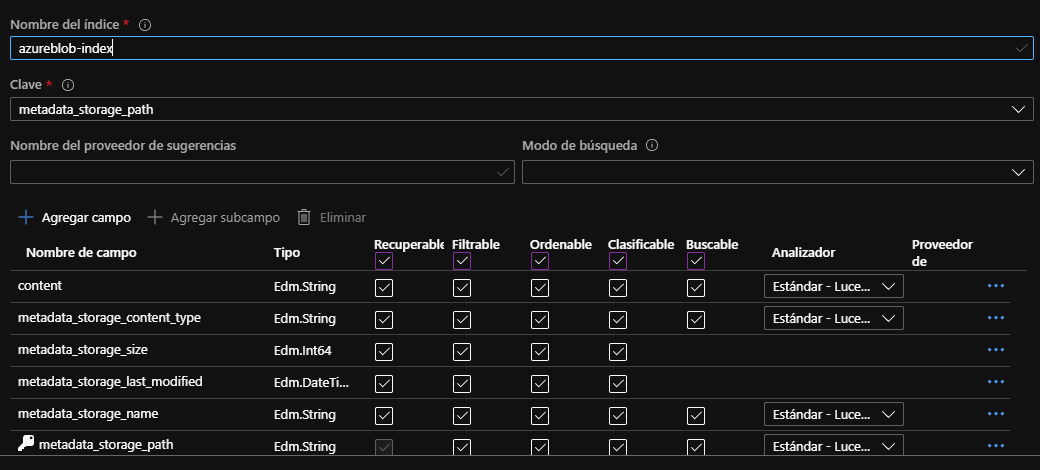This screenshot has height=470, width=1040.
Task: Uncheck Buscable for metadata_storage_name
Action: click(696, 416)
